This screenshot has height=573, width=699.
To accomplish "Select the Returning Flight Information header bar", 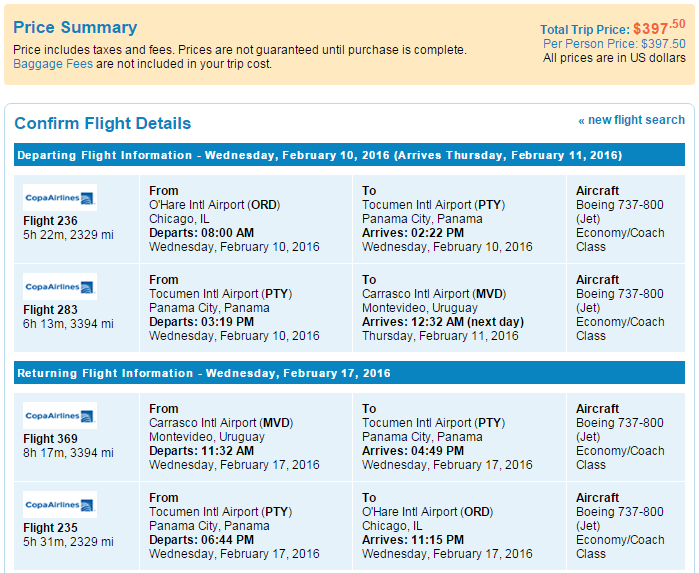I will click(350, 373).
